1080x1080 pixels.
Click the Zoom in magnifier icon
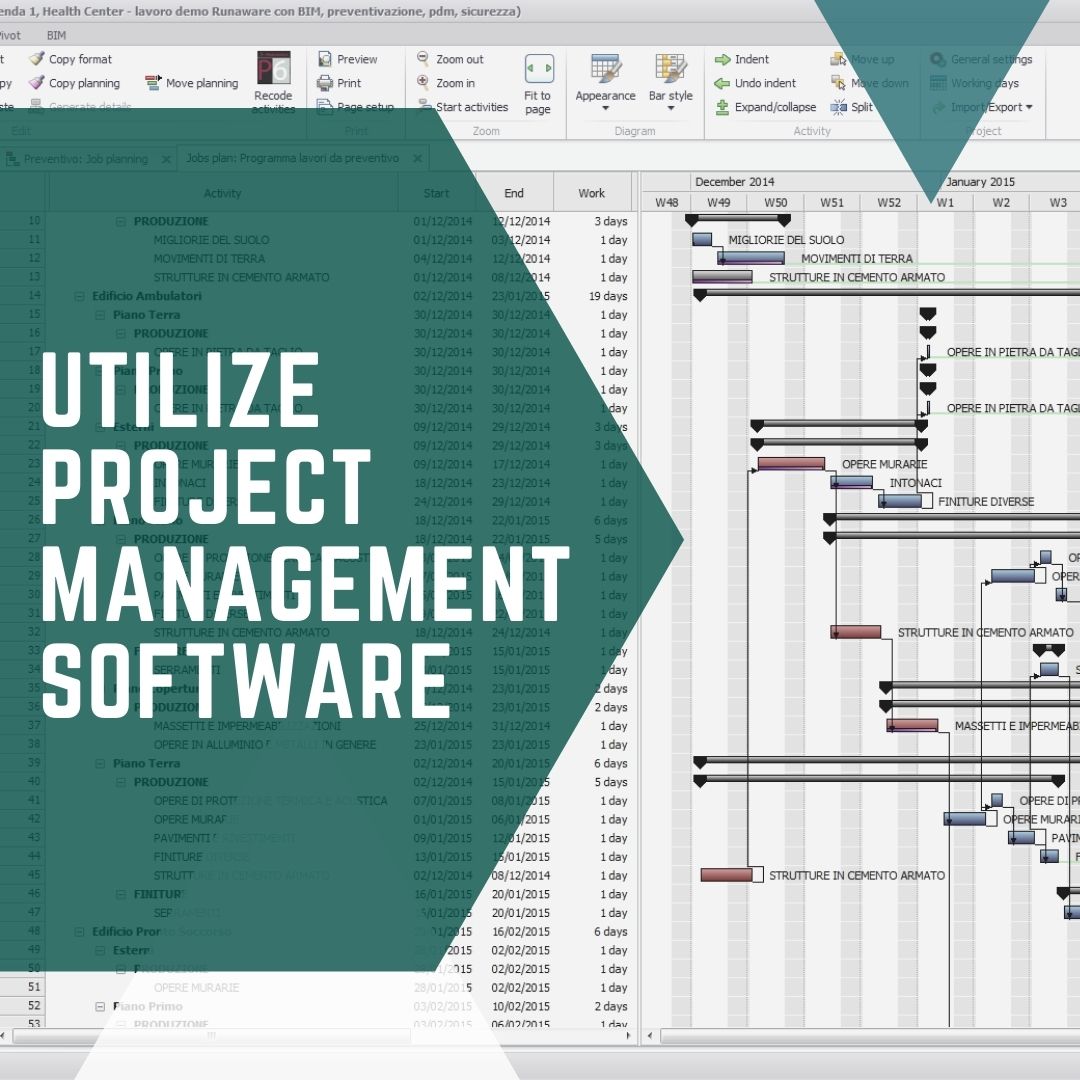click(423, 83)
